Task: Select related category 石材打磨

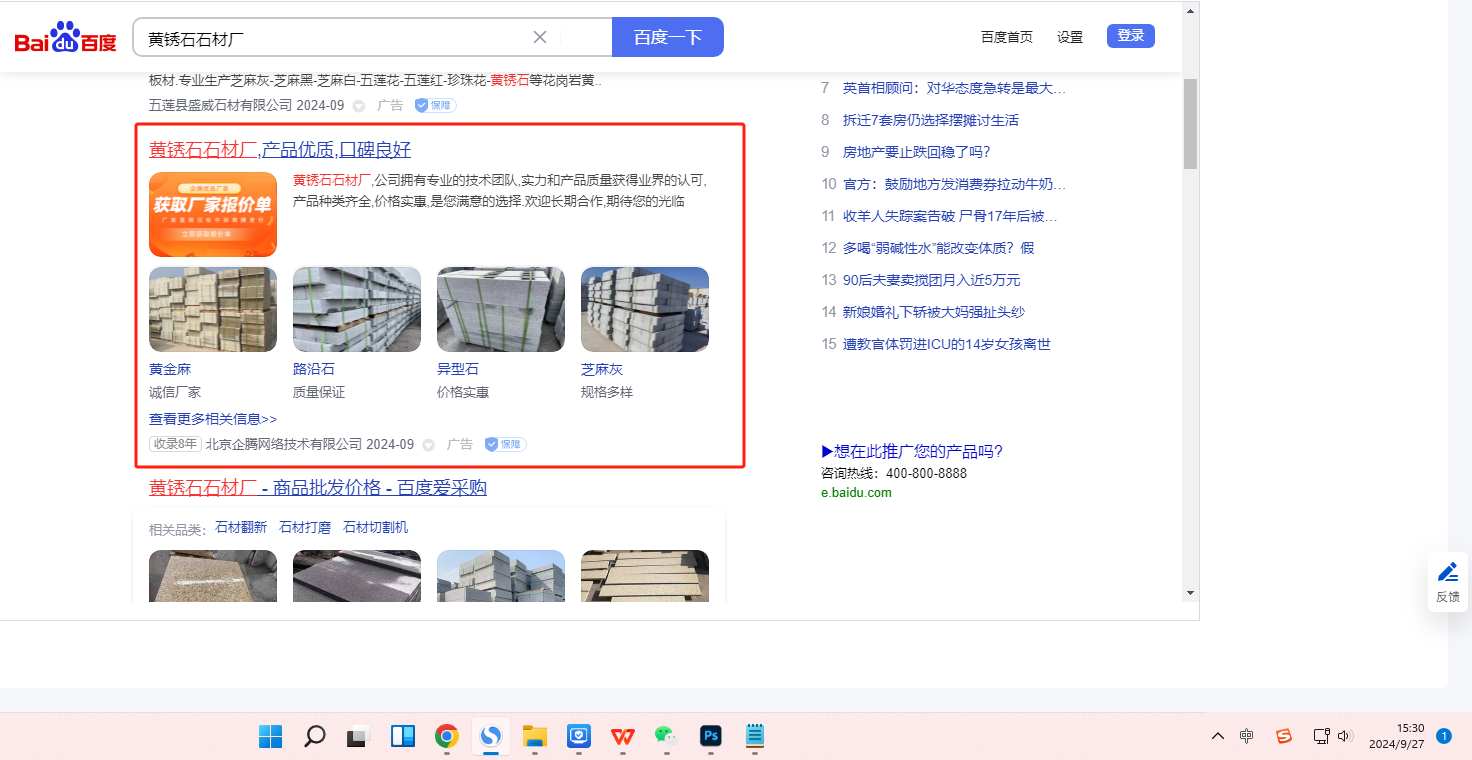Action: (x=305, y=527)
